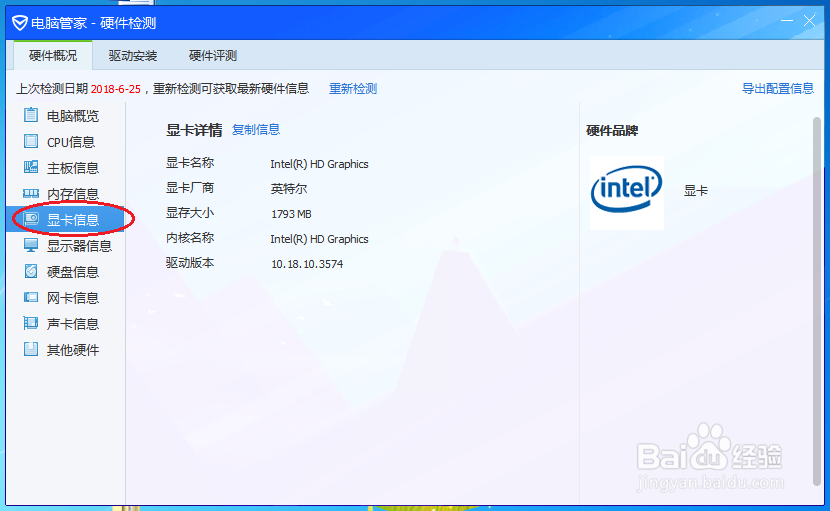
Task: Open 硬盘信息 section
Action: pos(65,272)
